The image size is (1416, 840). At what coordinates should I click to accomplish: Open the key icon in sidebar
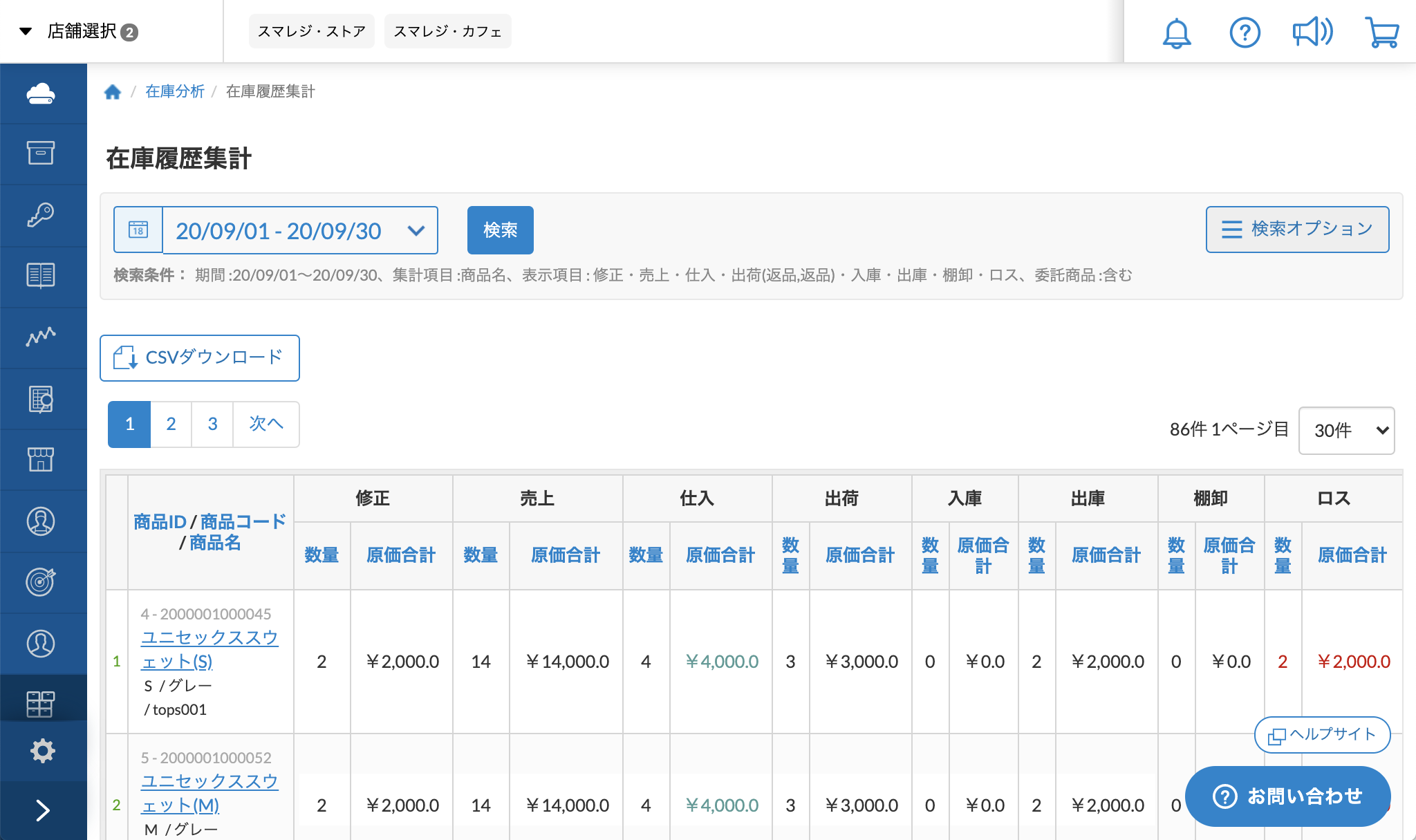(x=41, y=214)
